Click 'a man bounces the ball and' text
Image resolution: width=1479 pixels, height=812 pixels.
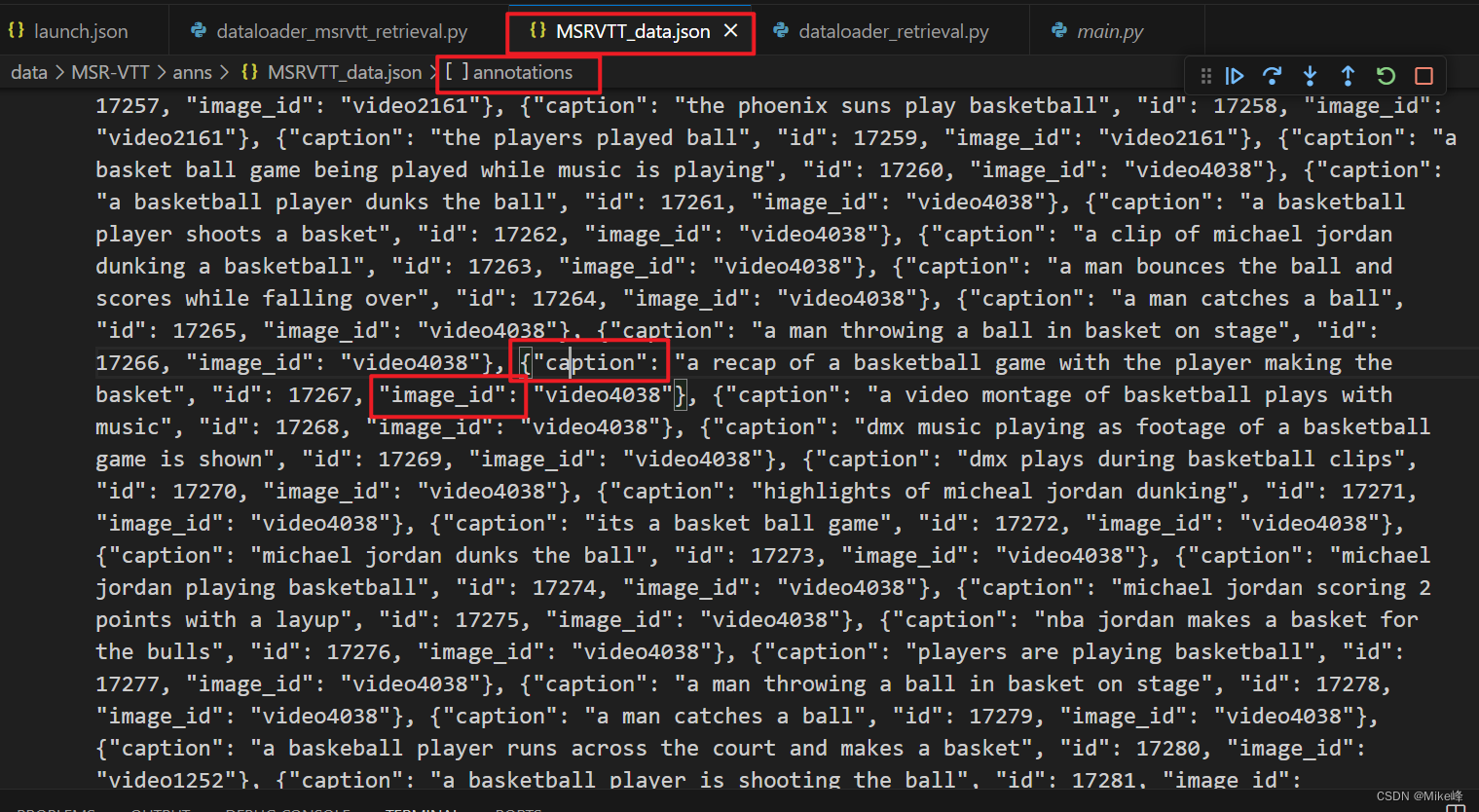pos(1226,266)
